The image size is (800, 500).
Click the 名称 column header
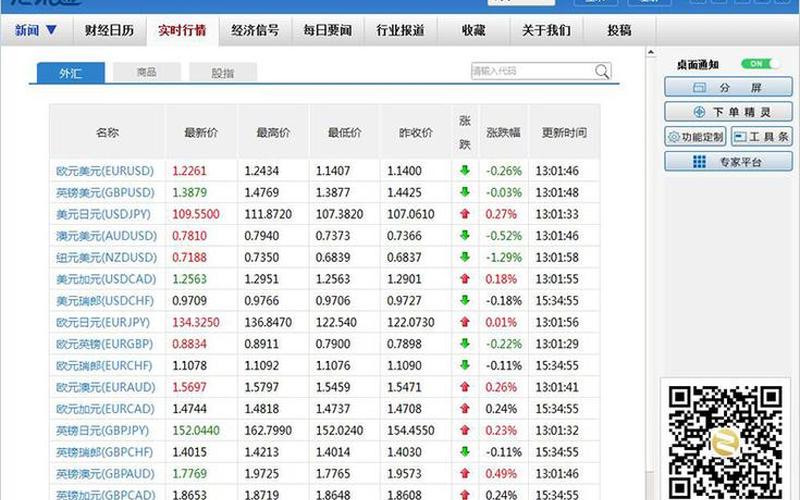[107, 133]
